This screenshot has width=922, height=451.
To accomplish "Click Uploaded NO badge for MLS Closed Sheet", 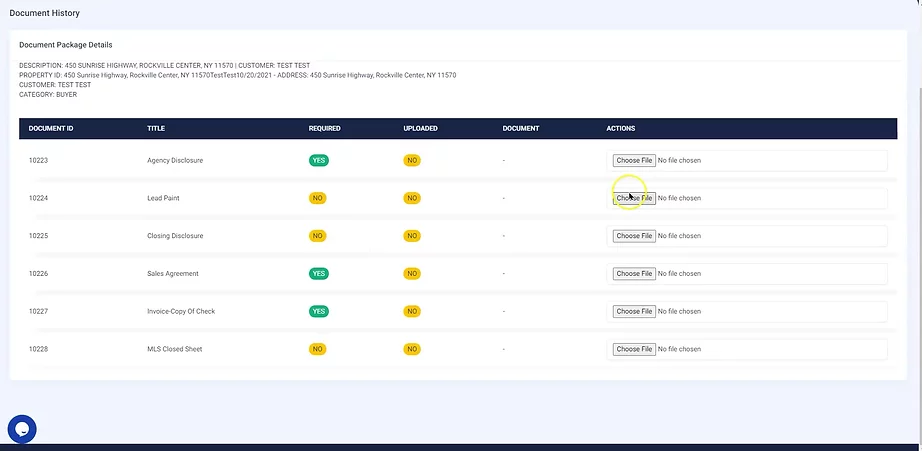I will pyautogui.click(x=412, y=349).
